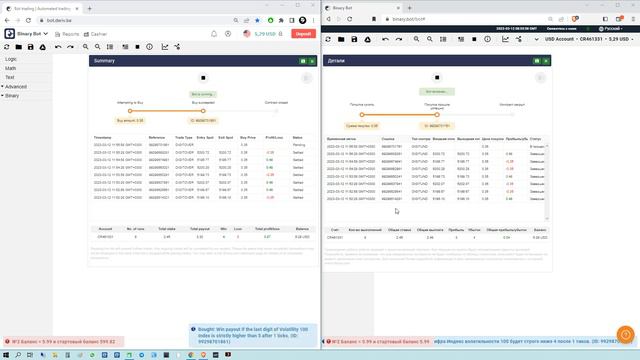Change language via the Русский dropdown

[x=610, y=29]
